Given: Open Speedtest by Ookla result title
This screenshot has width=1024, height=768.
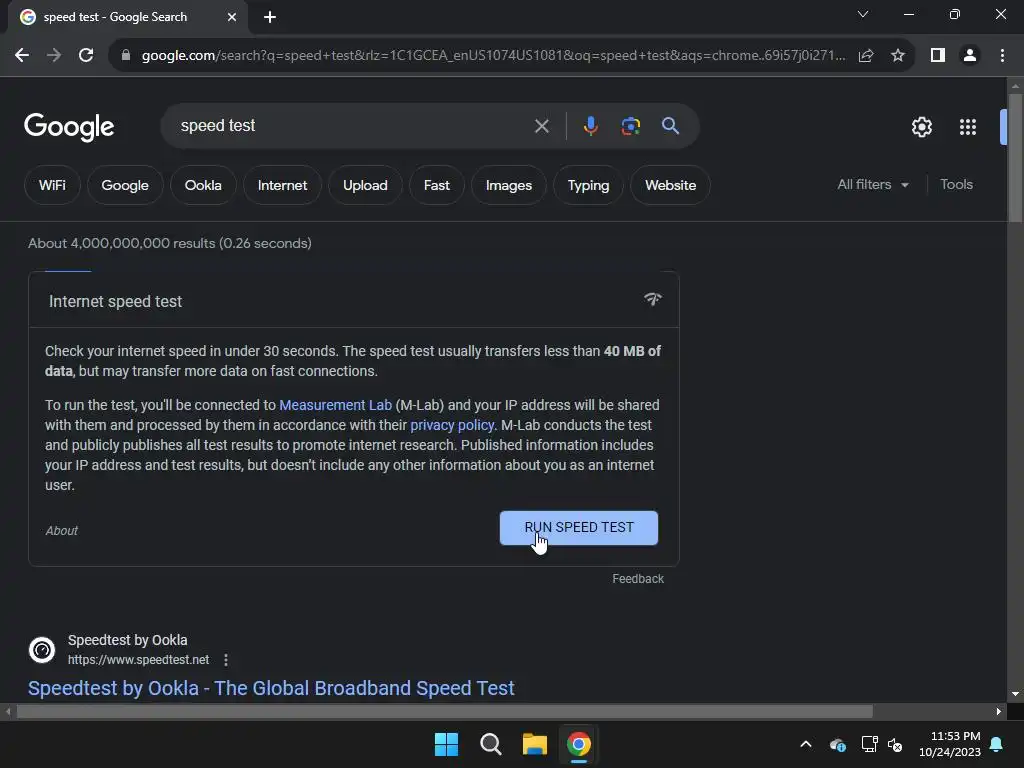Looking at the screenshot, I should 271,688.
